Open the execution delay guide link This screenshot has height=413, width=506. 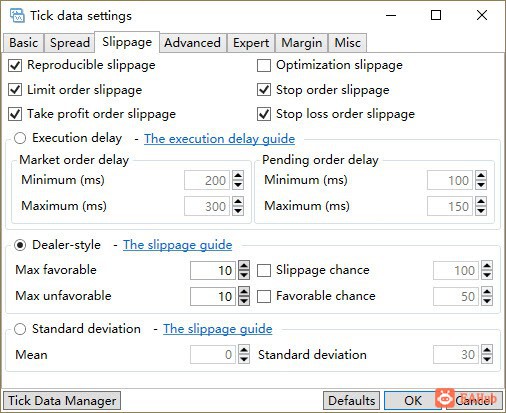click(x=220, y=139)
